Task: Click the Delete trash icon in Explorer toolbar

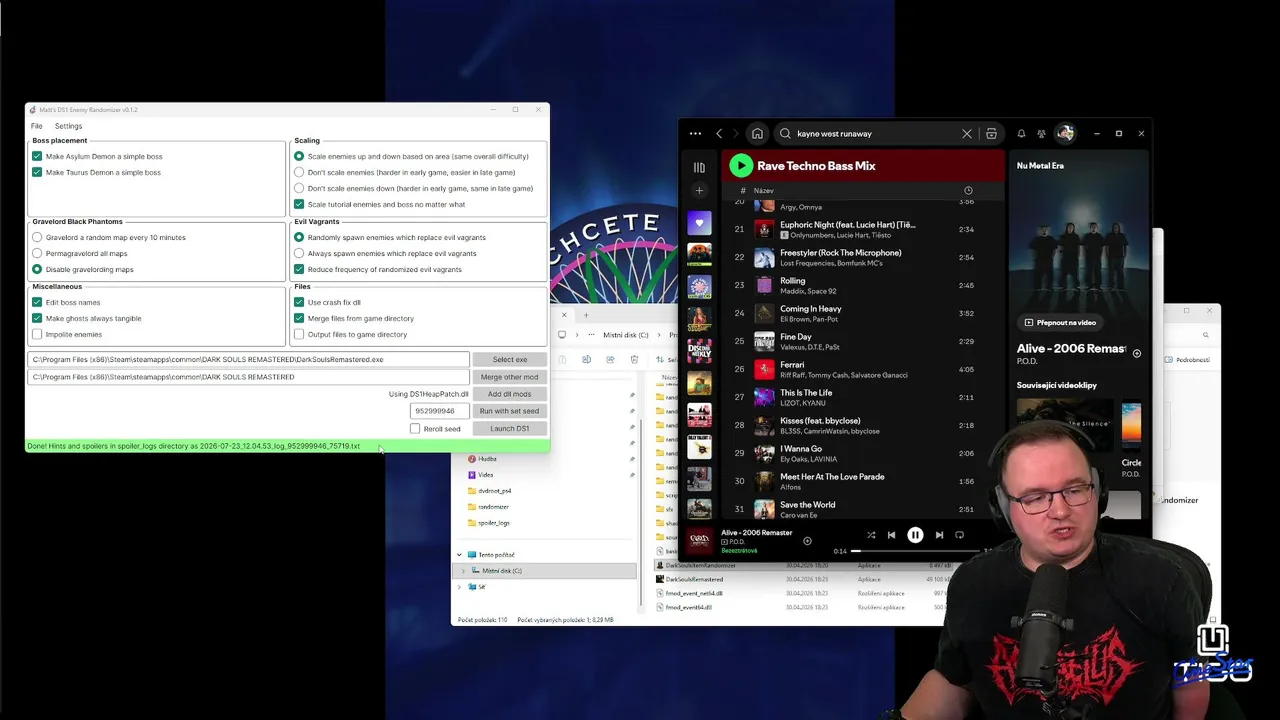Action: coord(634,360)
